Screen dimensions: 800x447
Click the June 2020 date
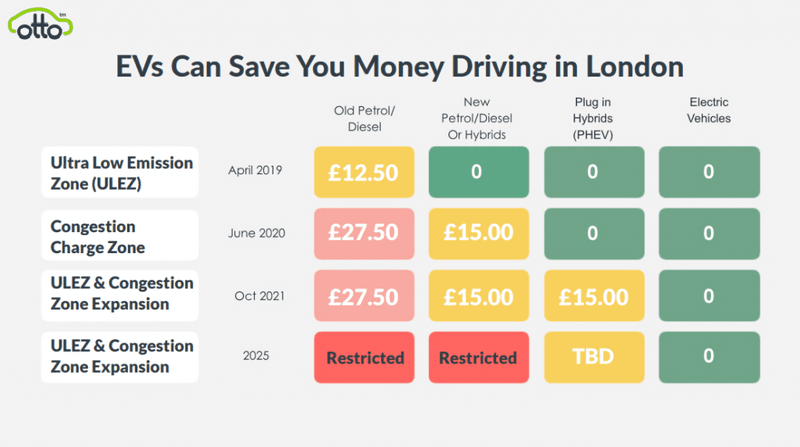(256, 233)
